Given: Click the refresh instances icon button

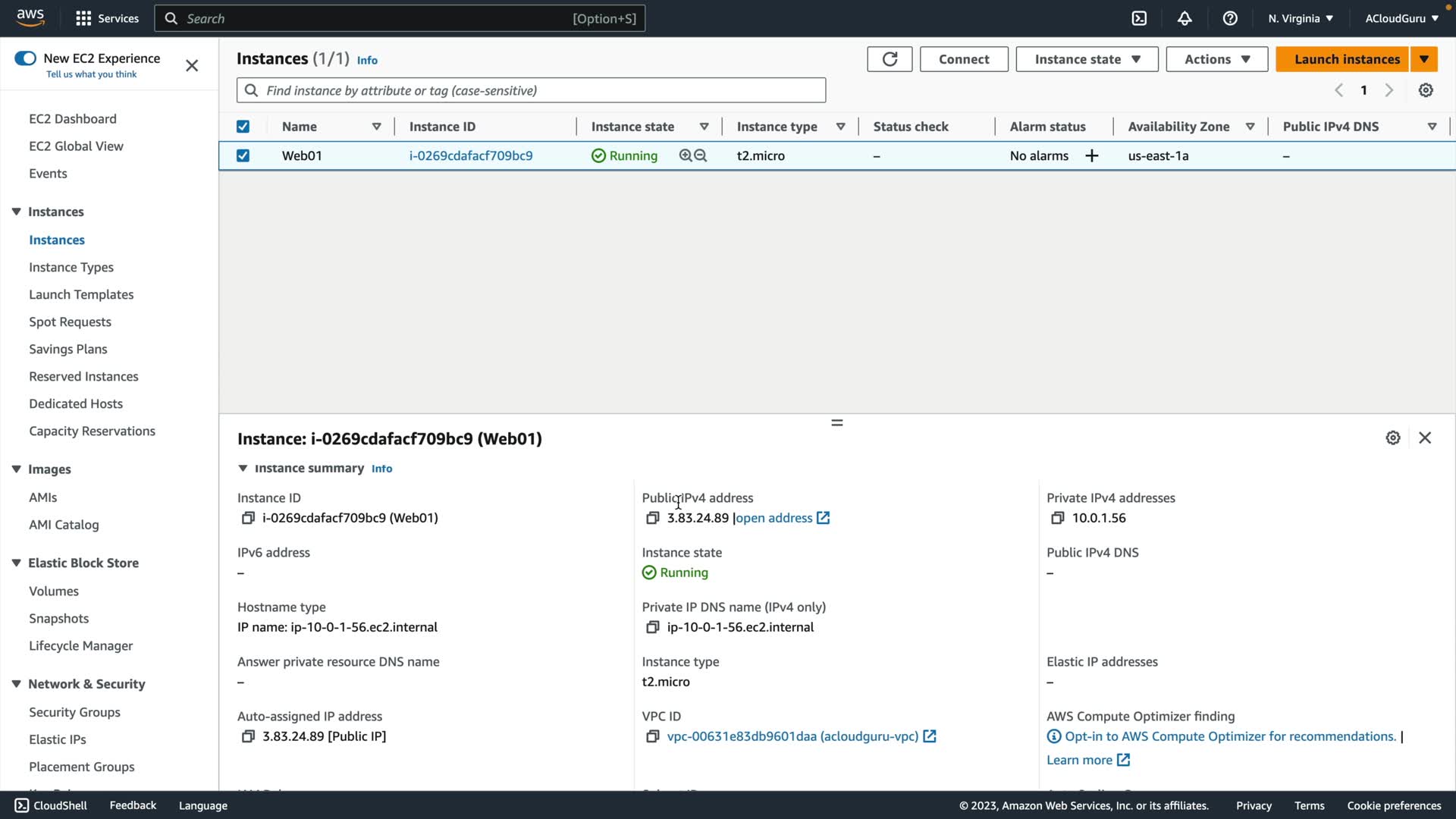Looking at the screenshot, I should 890,59.
